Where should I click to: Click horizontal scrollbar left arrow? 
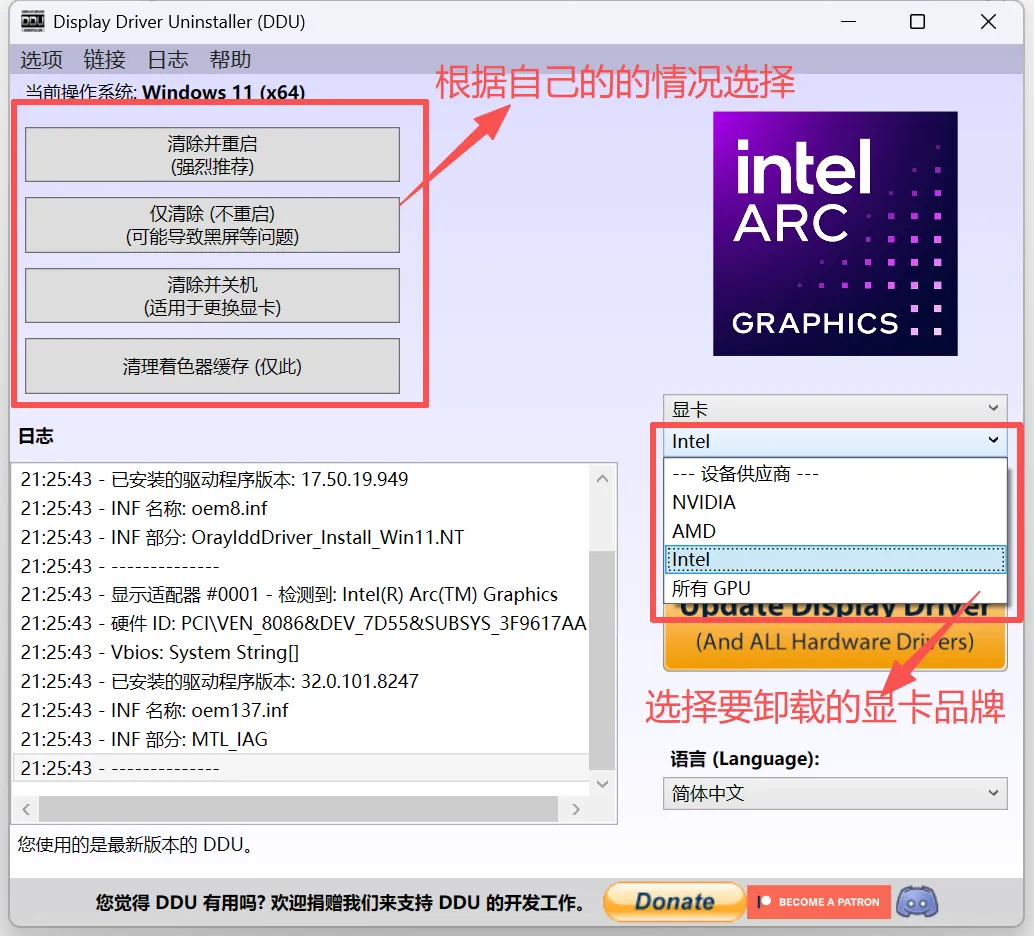(x=26, y=809)
